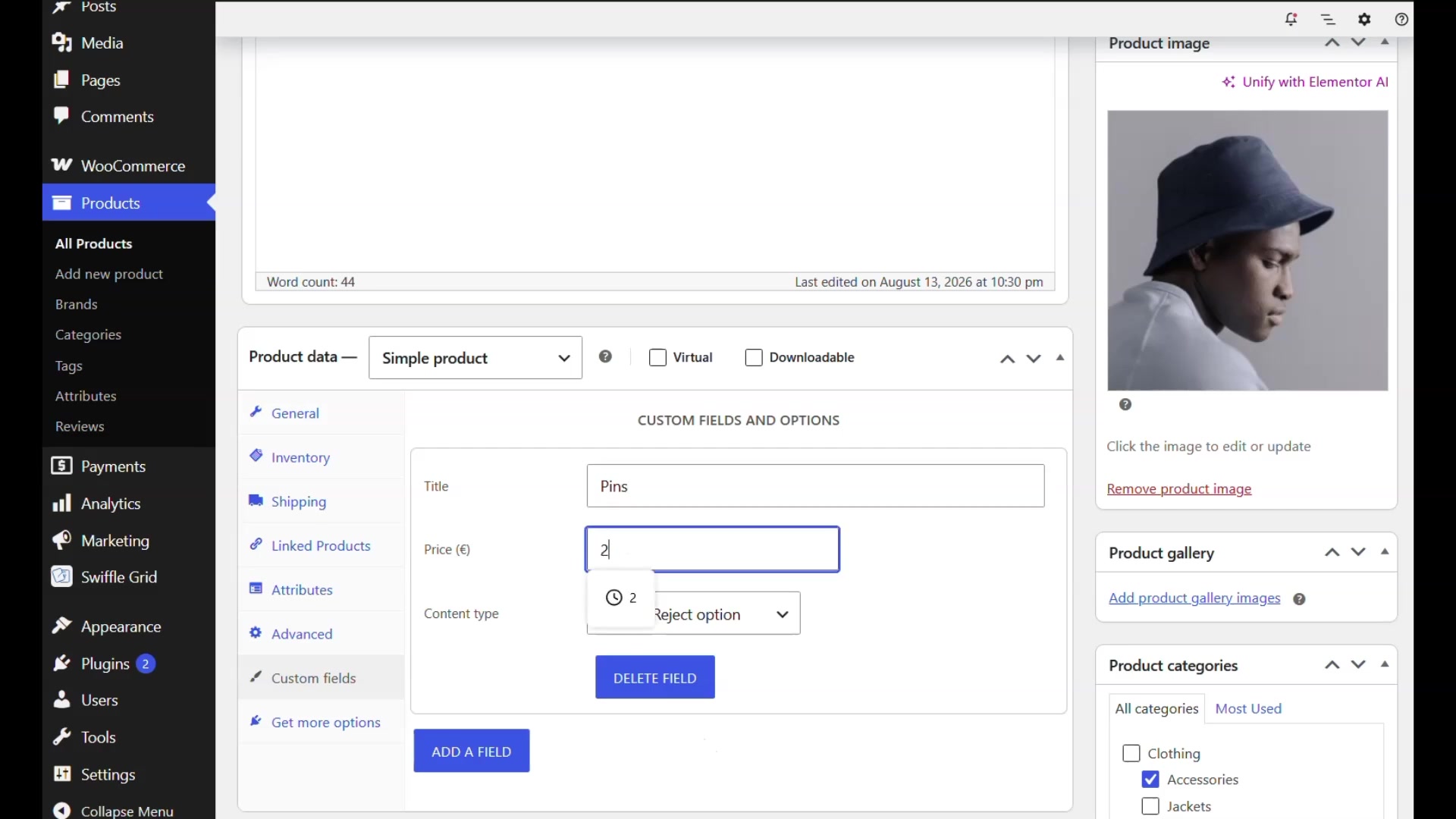This screenshot has height=819, width=1456.
Task: Click the help question mark in top bar
Action: coord(1401,19)
